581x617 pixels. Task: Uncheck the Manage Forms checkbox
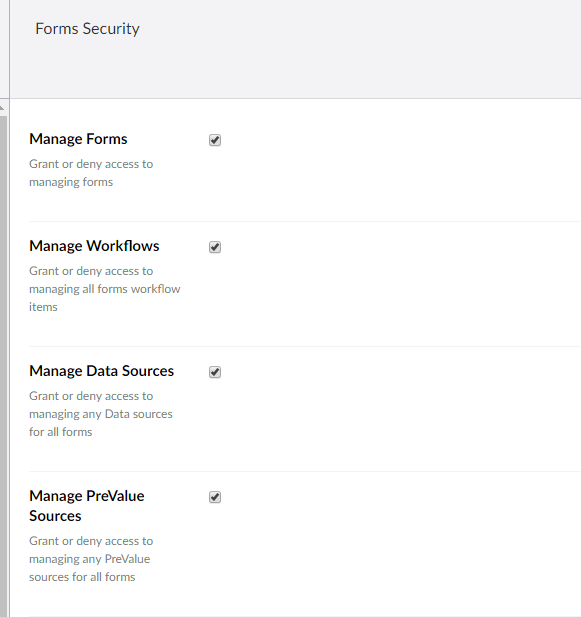(215, 140)
